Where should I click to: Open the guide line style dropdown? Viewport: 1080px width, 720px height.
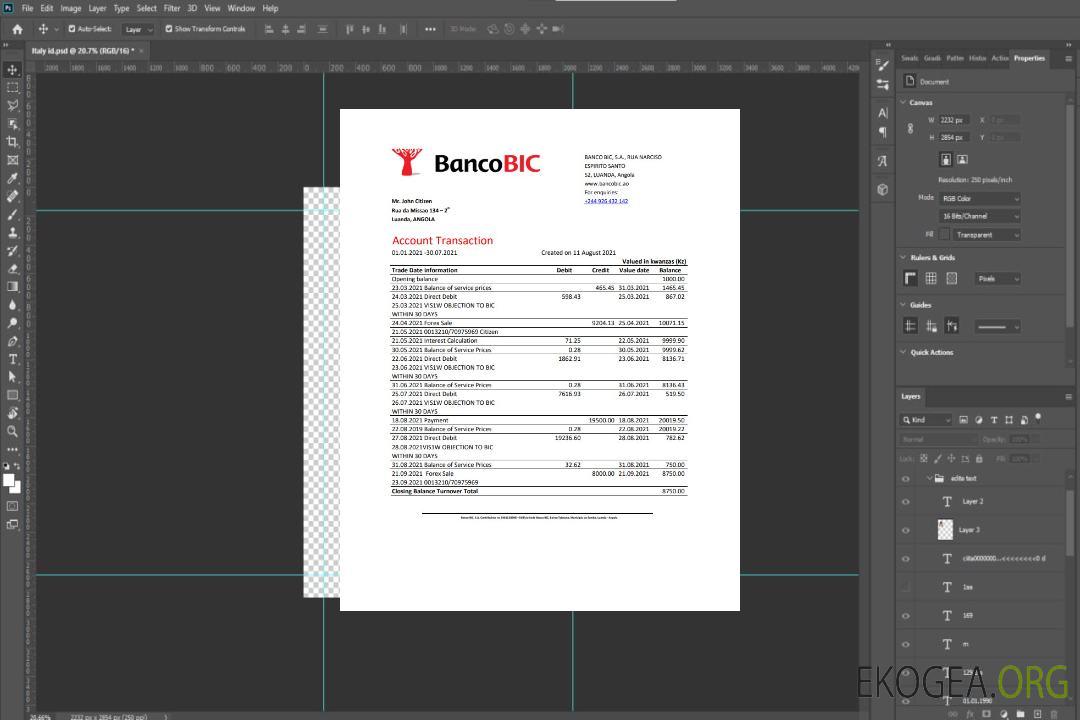(997, 327)
